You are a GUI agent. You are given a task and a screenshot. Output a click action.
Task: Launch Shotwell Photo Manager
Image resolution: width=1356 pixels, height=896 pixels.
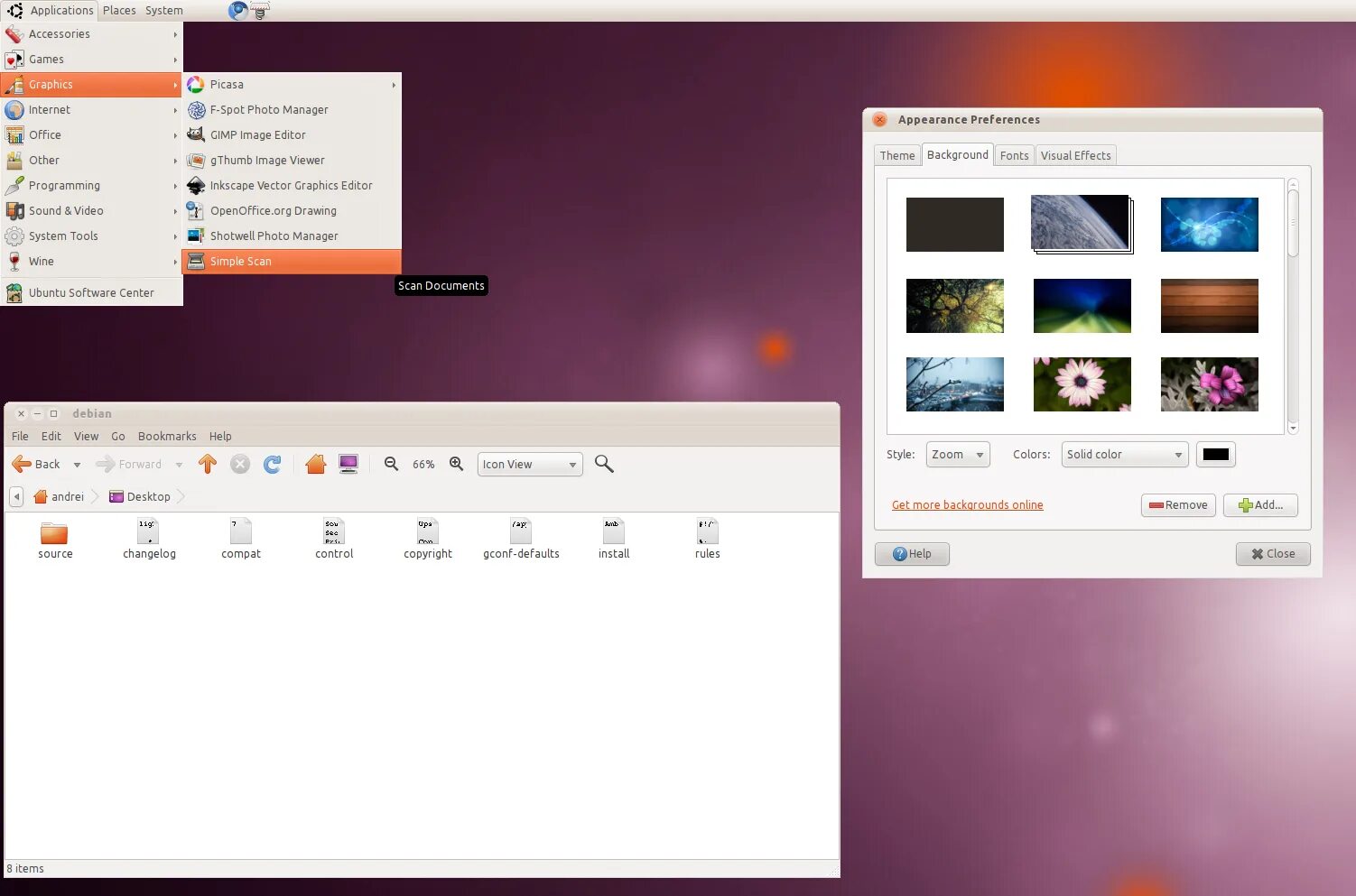click(x=292, y=236)
